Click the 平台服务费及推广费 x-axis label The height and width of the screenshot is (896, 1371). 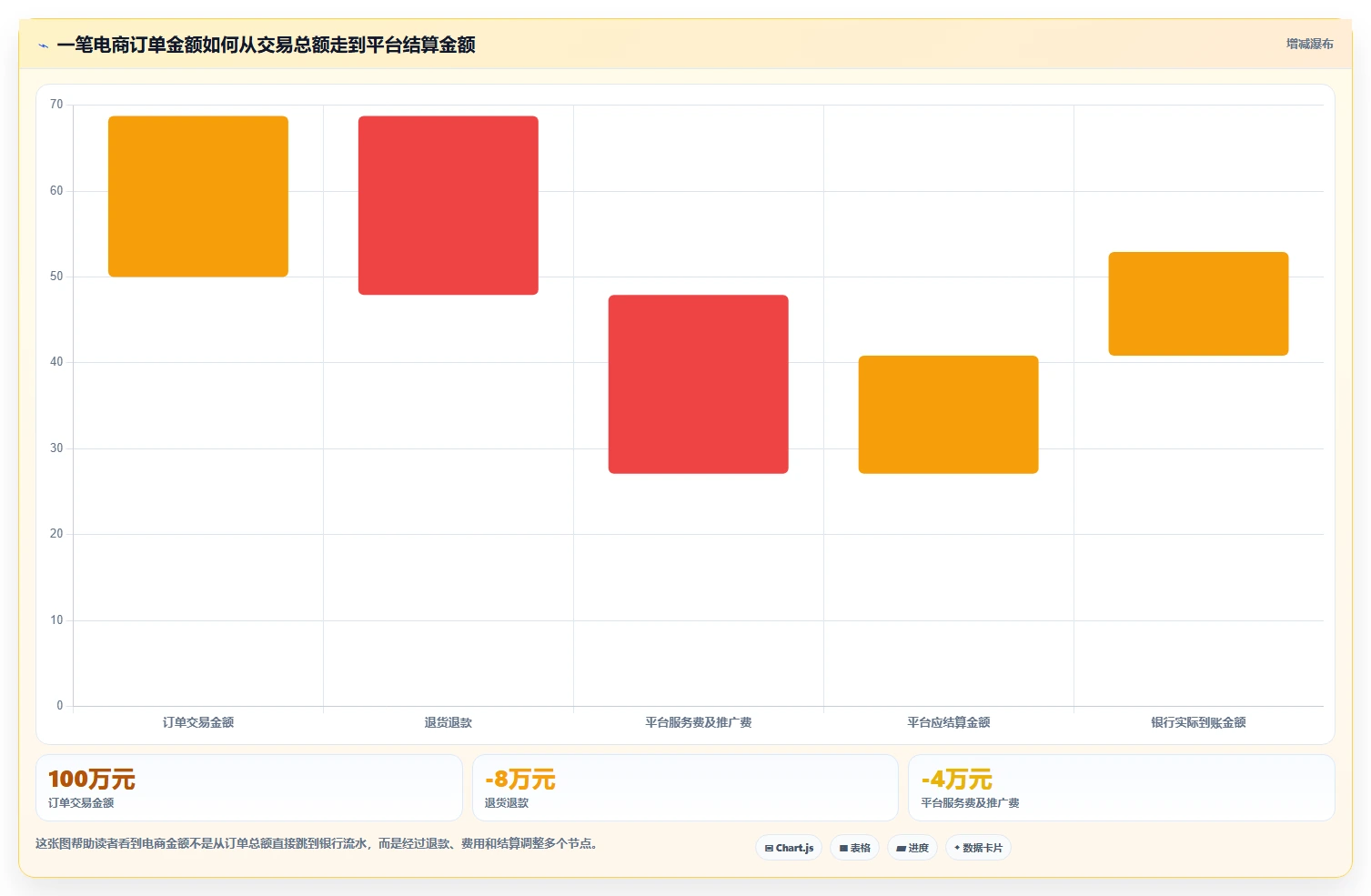[x=699, y=722]
